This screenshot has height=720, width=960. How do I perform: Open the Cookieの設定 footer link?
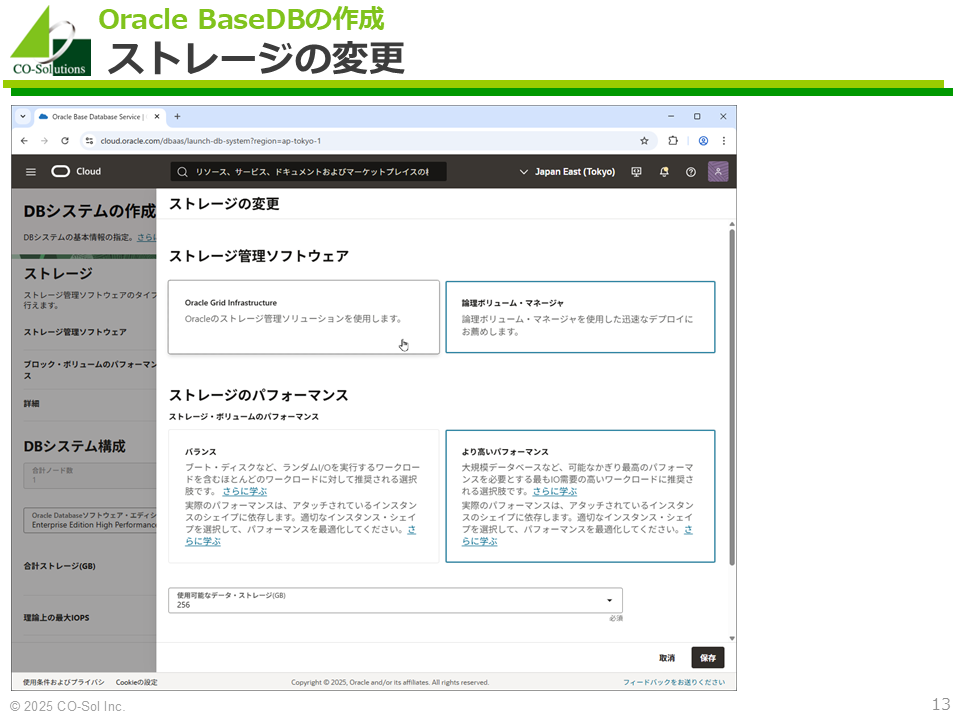pyautogui.click(x=137, y=682)
